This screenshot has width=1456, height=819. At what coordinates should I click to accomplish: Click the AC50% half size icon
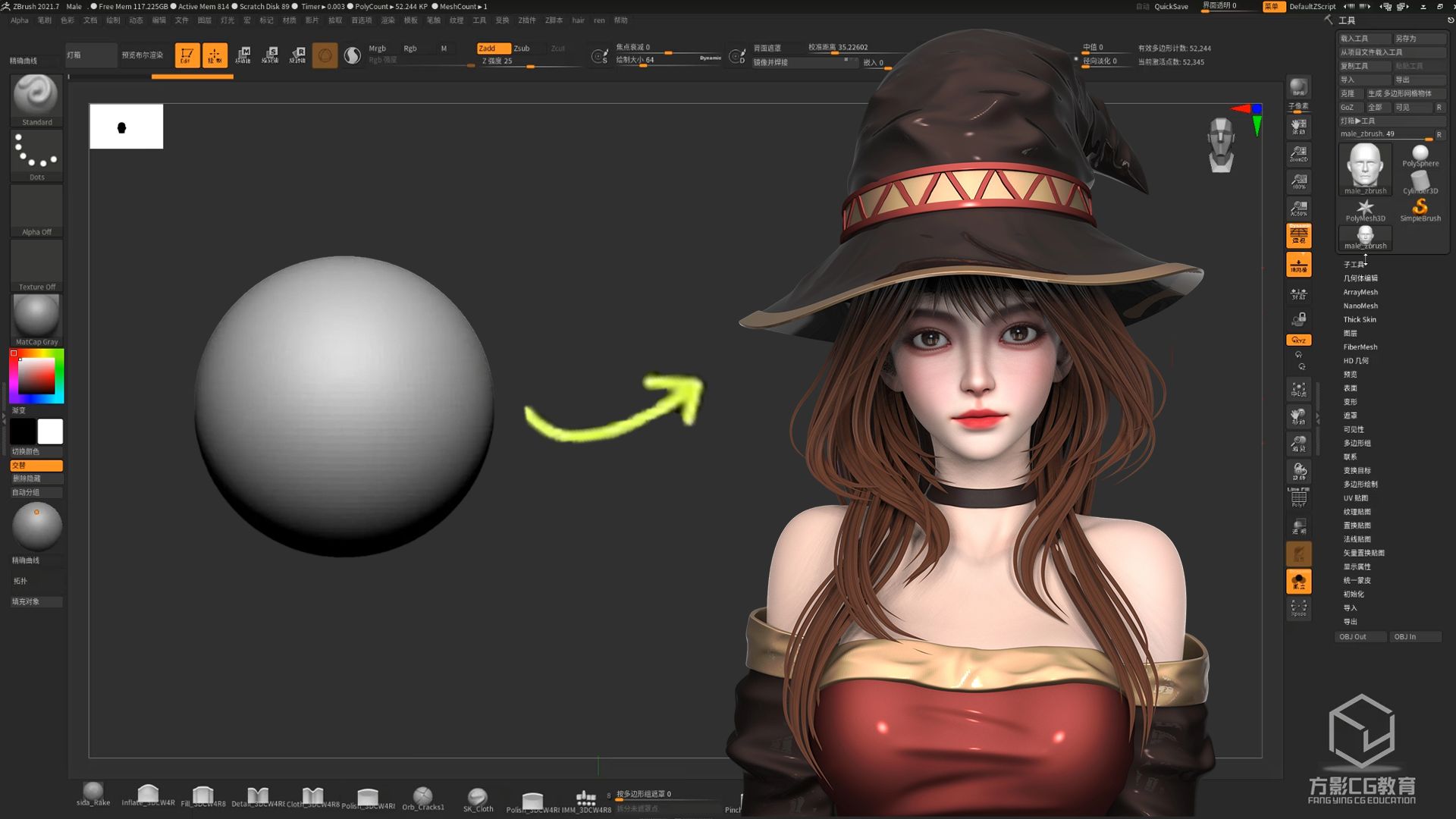tap(1298, 209)
